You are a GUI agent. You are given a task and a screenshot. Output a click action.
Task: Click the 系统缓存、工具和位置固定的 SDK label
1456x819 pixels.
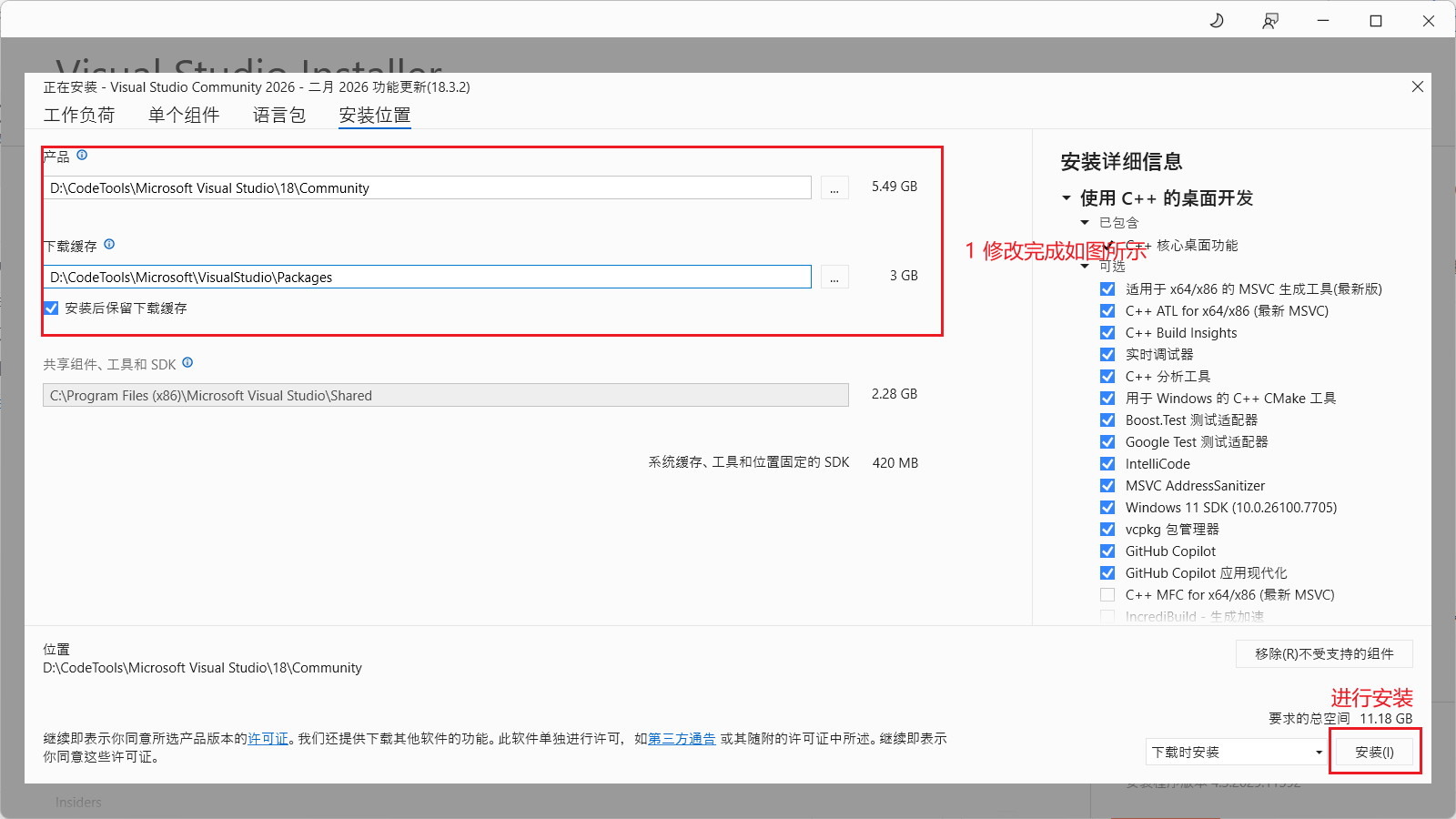749,462
